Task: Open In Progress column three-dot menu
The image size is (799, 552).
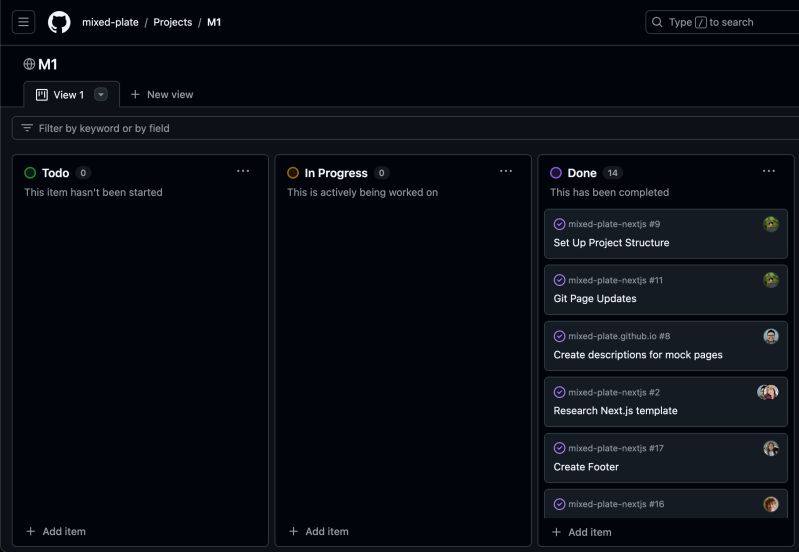Action: click(506, 171)
